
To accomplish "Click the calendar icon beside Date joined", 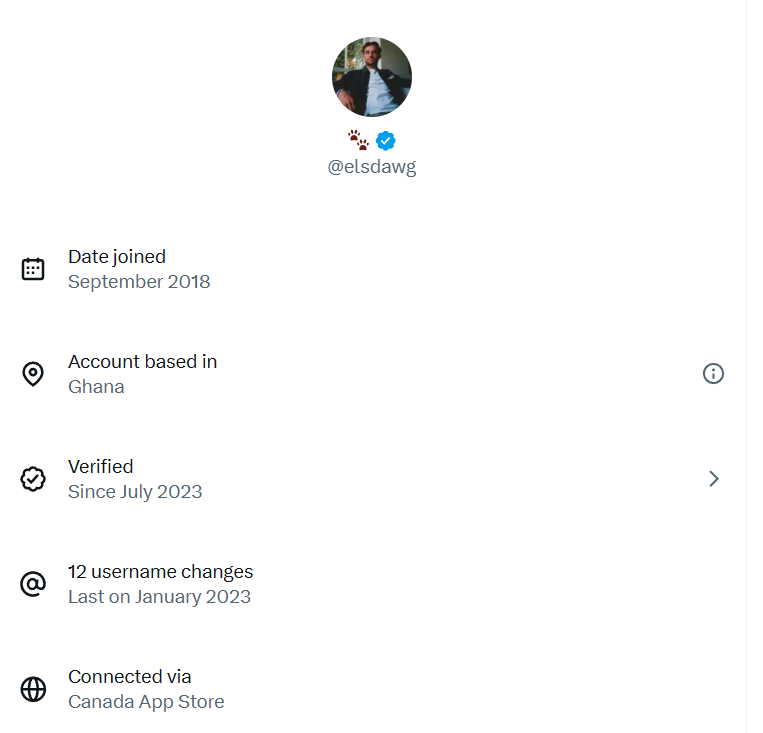I will [x=33, y=269].
